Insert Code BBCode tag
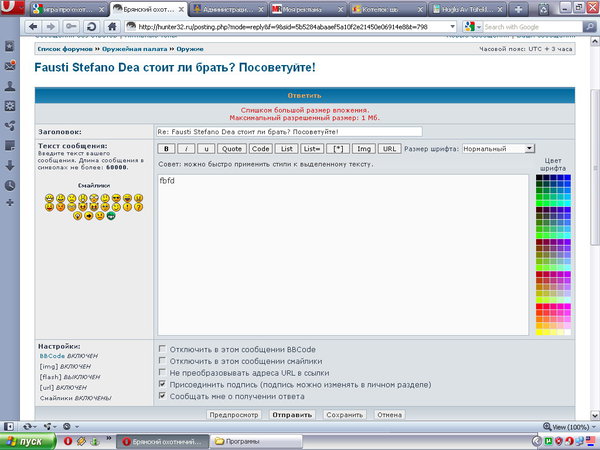The image size is (600, 450). pyautogui.click(x=261, y=148)
